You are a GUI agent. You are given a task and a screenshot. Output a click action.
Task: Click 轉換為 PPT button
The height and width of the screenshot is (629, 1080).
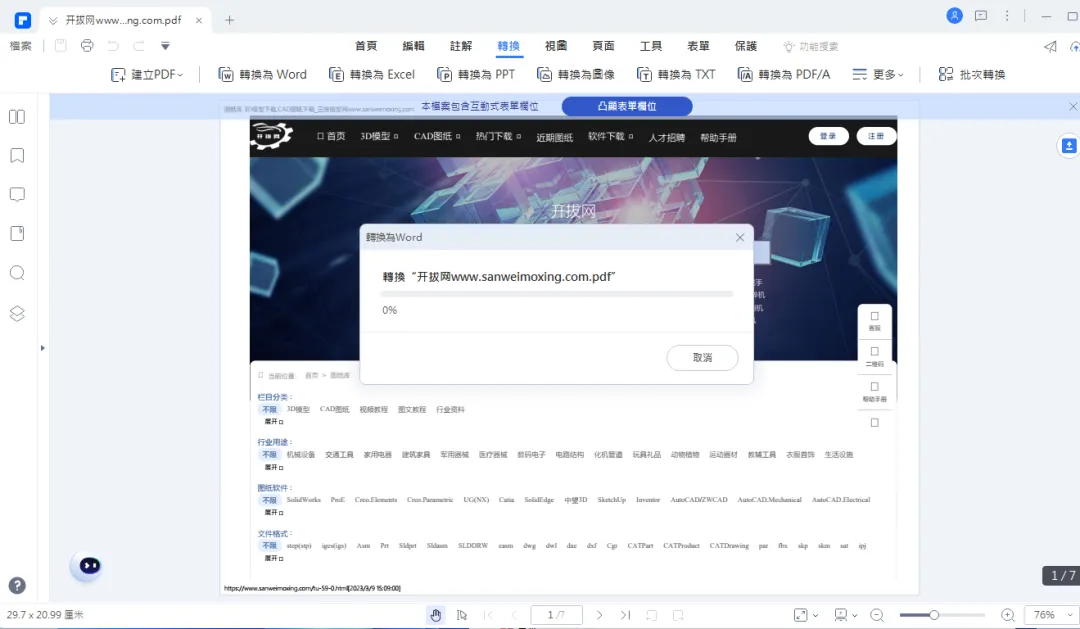(476, 74)
